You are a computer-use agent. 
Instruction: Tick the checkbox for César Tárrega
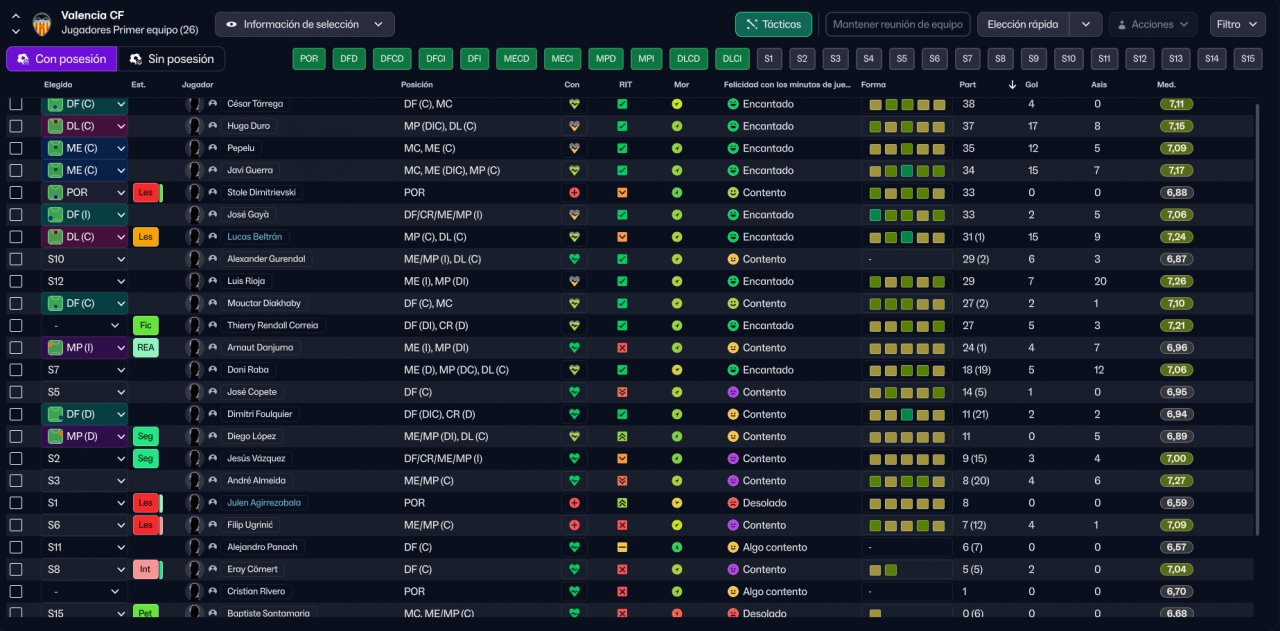(x=15, y=104)
